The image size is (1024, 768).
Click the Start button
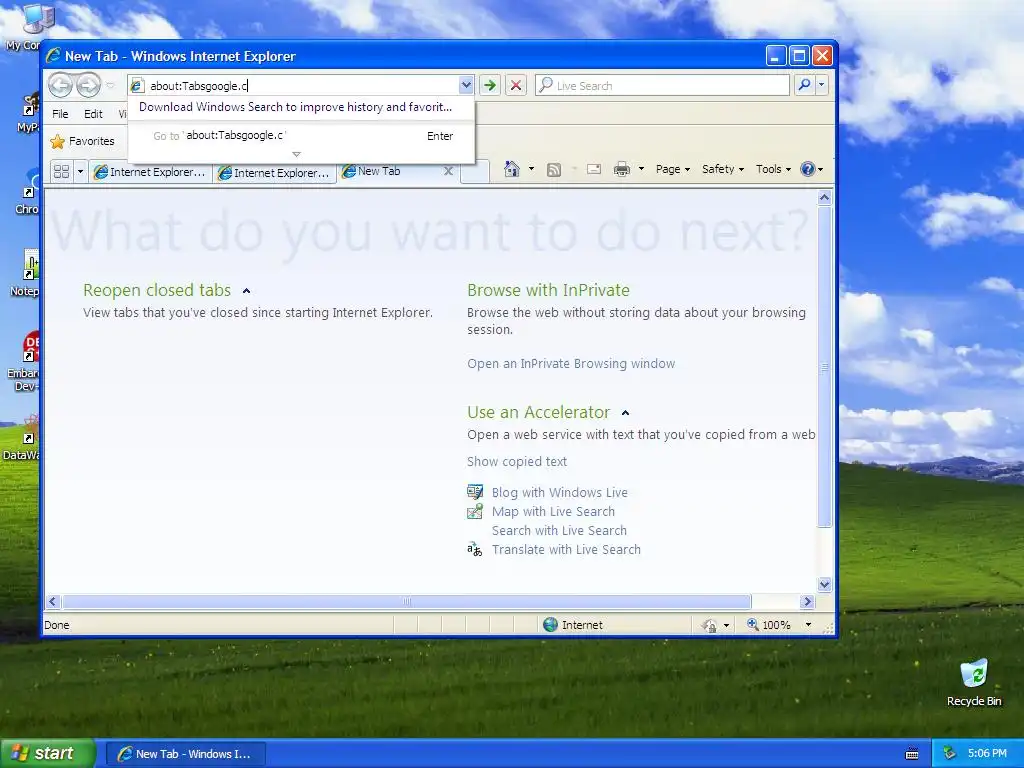[x=47, y=754]
